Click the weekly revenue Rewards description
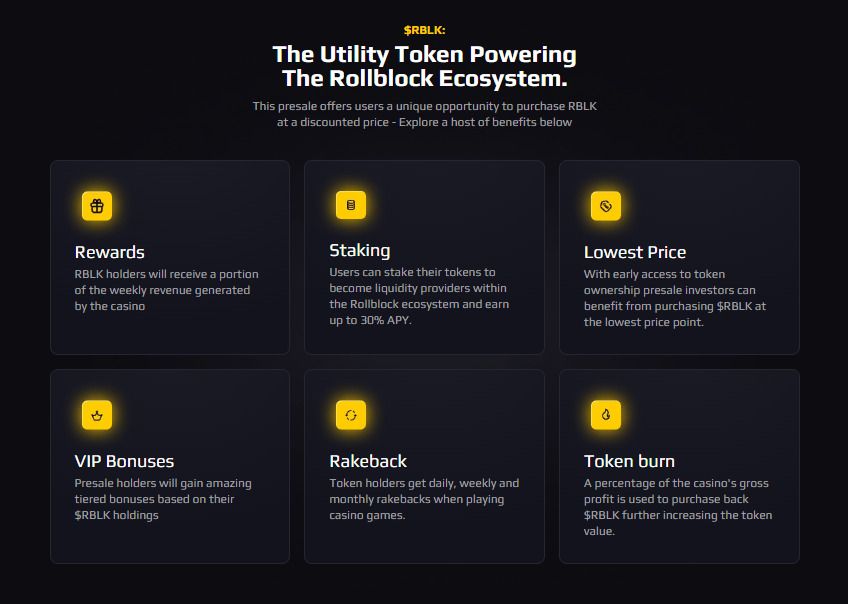The image size is (848, 604). click(167, 290)
